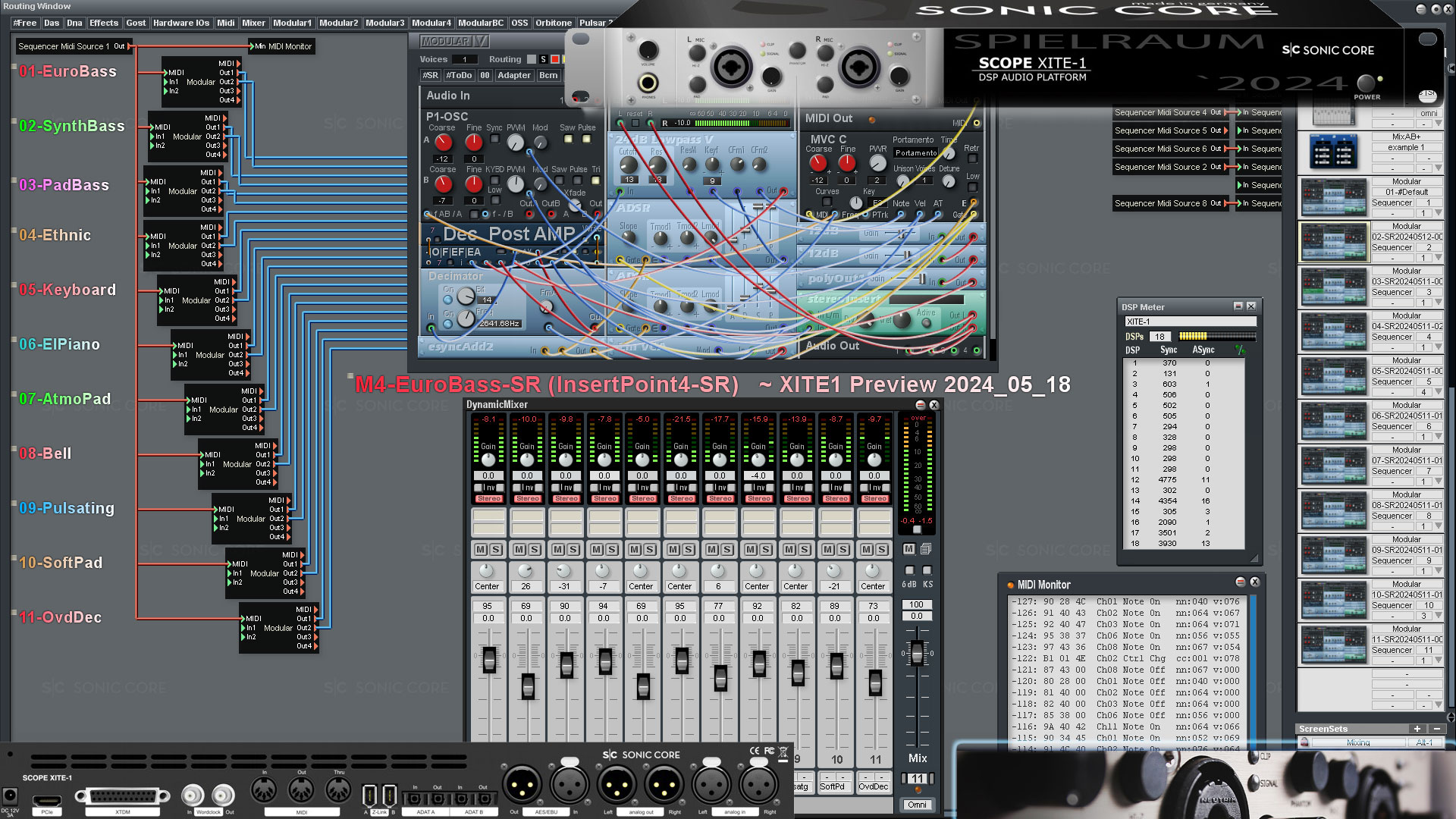Click the channel 2 fader in DynamicMixer
1456x819 pixels.
click(528, 687)
